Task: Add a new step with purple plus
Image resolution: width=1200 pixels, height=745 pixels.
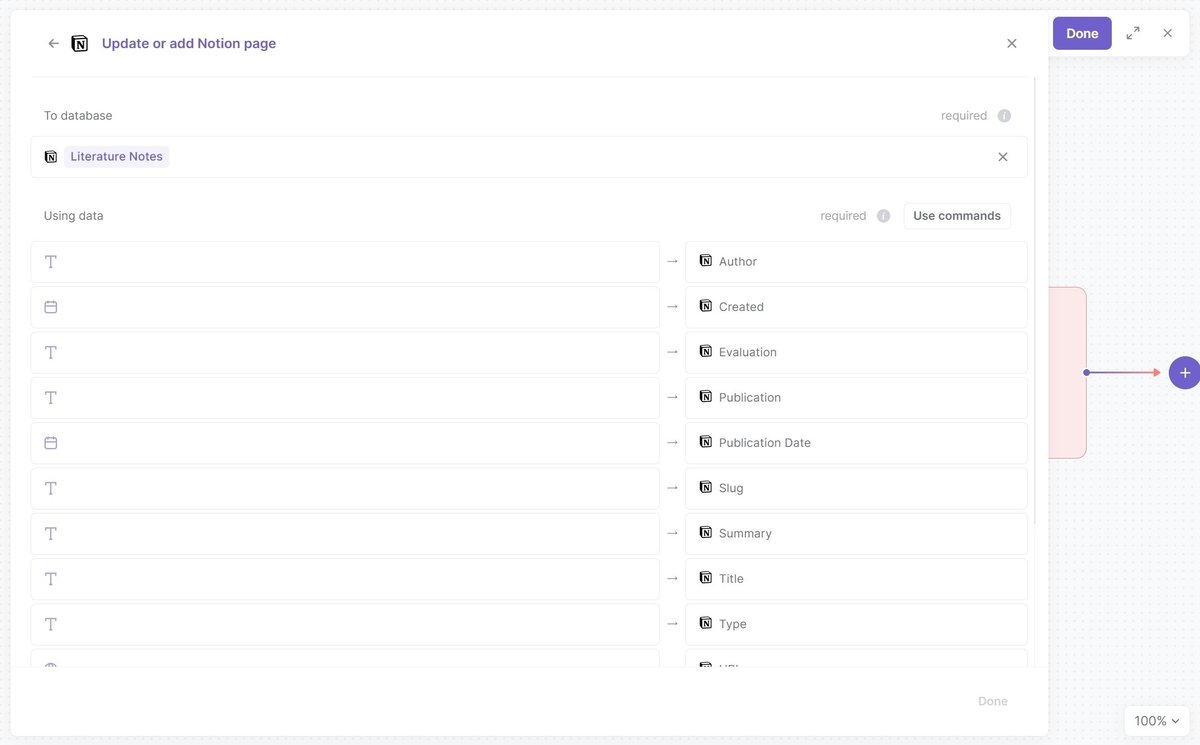Action: click(x=1185, y=373)
